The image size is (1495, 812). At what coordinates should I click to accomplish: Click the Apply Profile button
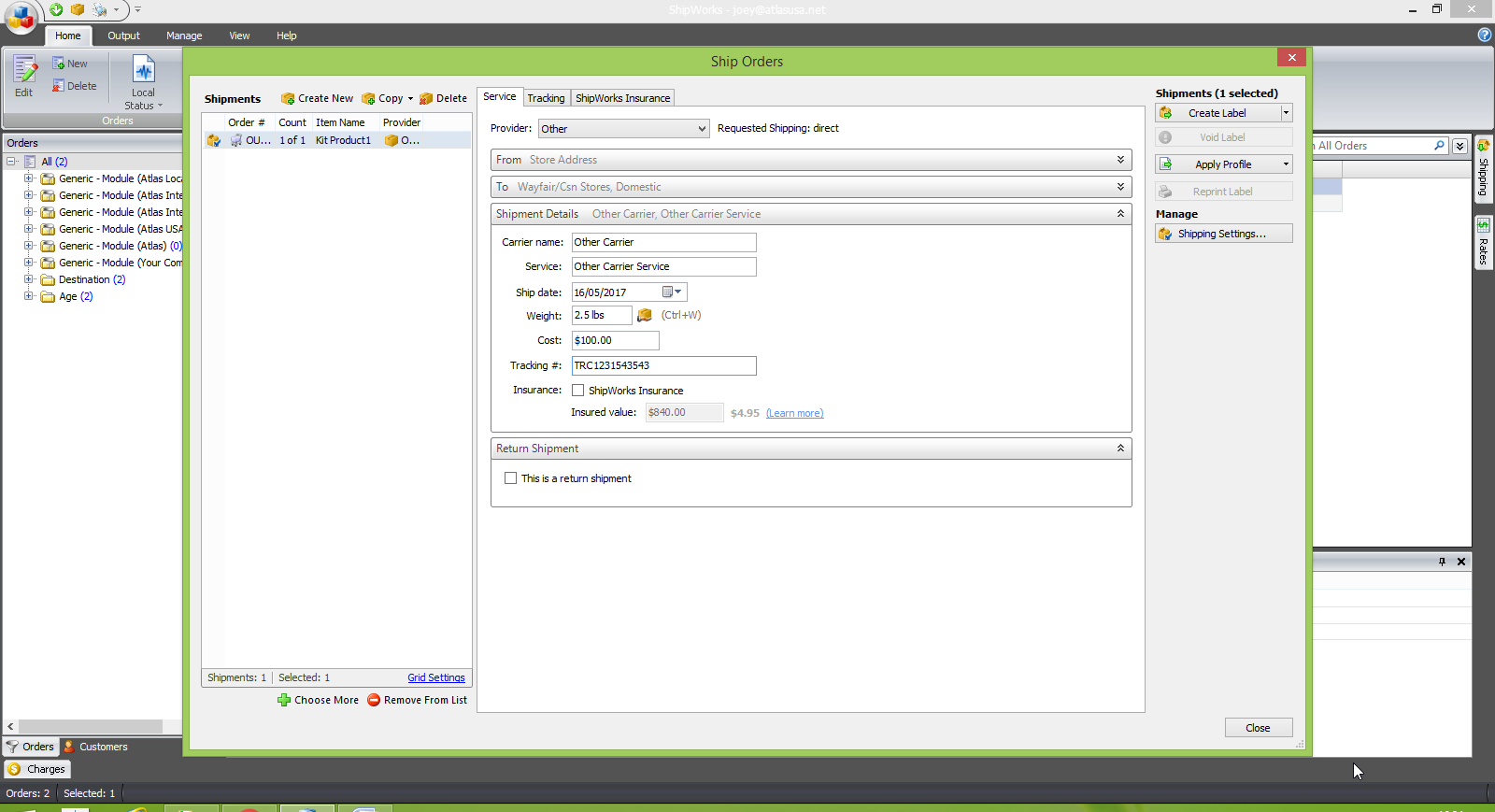pyautogui.click(x=1224, y=164)
